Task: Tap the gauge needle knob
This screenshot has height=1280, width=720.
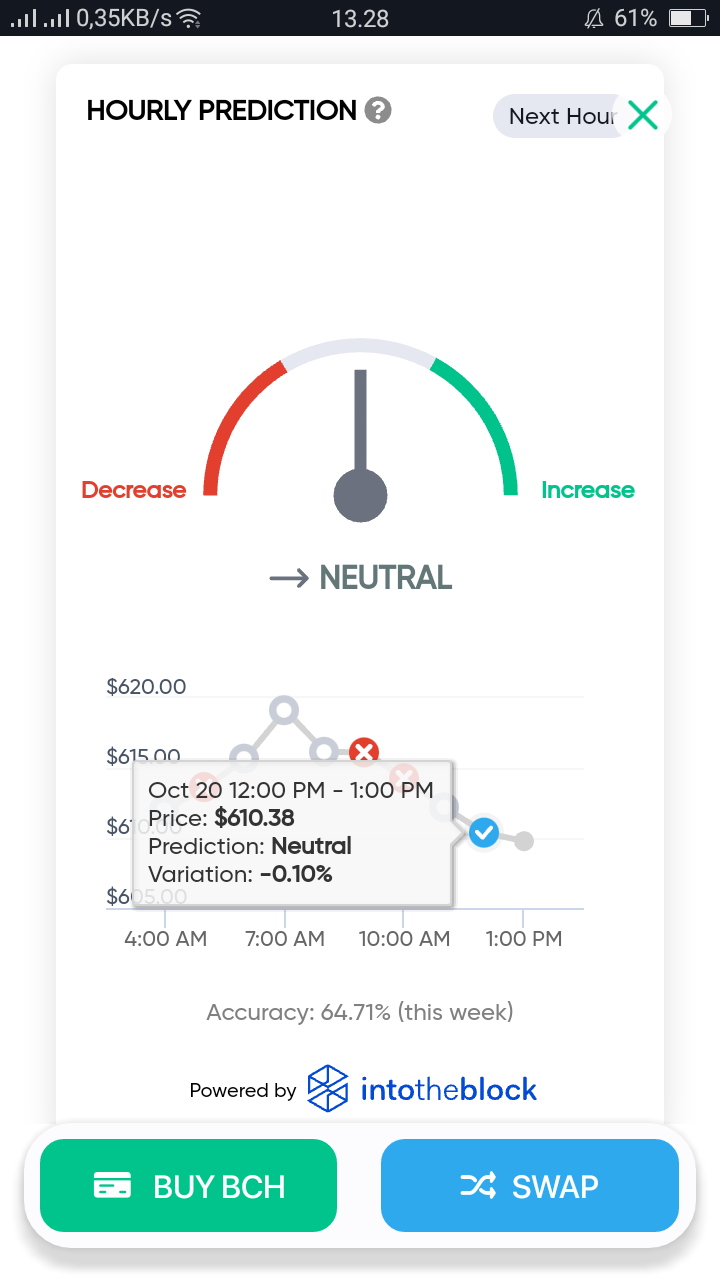Action: pos(360,494)
